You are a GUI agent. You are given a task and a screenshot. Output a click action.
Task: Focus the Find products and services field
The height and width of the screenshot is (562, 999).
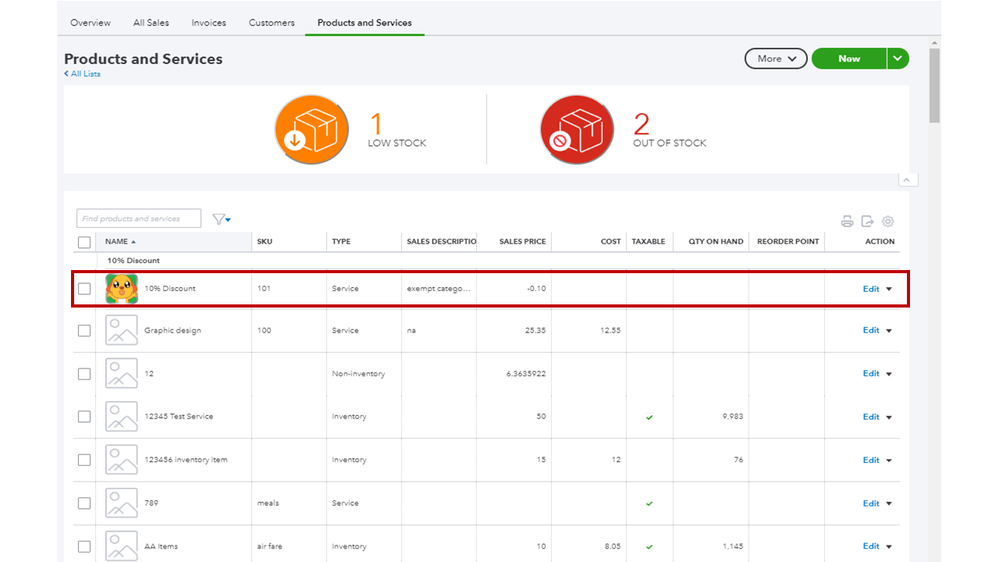pyautogui.click(x=138, y=219)
